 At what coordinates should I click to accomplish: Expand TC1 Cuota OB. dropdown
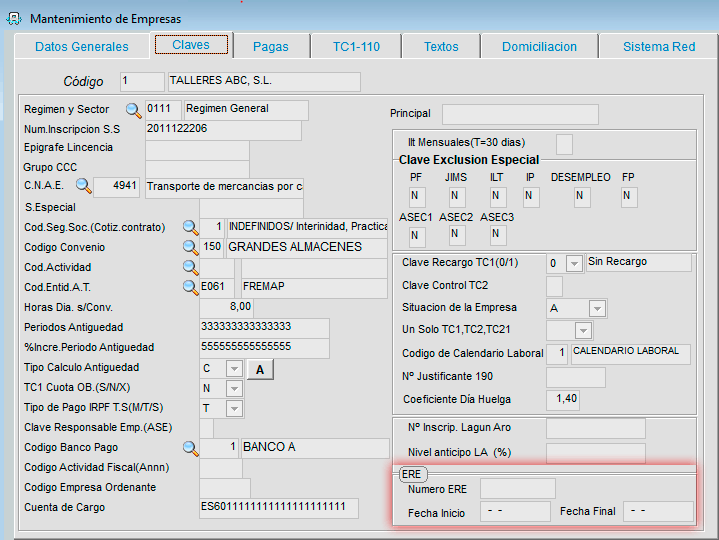[x=234, y=389]
